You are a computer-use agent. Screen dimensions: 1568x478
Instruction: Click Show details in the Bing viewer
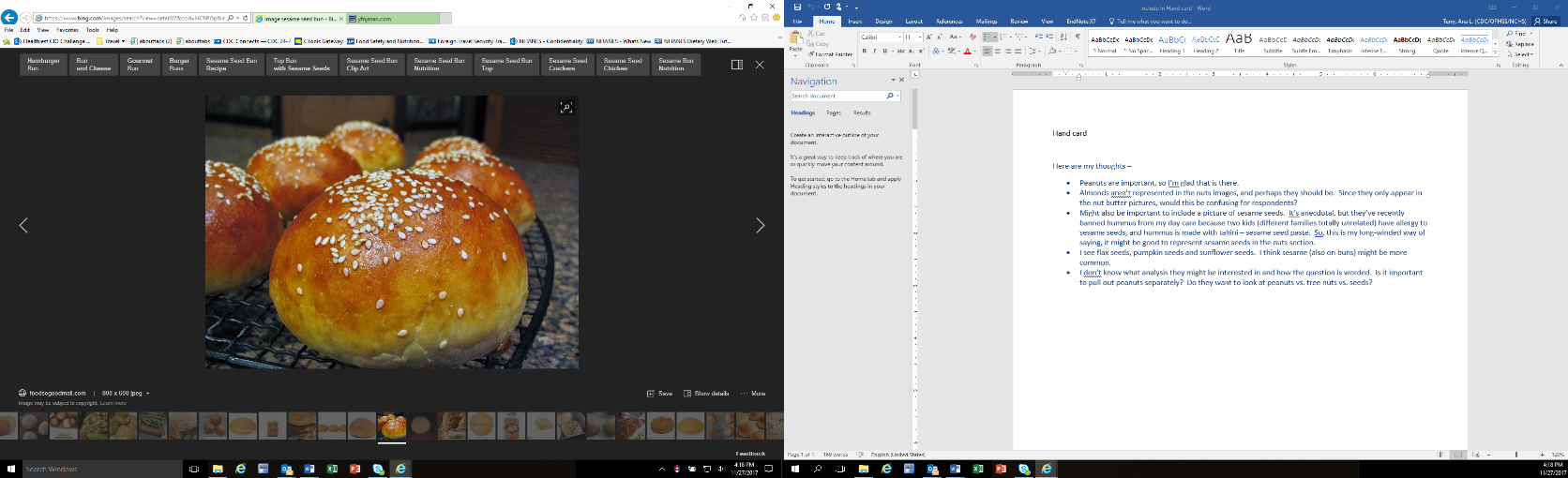pyautogui.click(x=706, y=394)
